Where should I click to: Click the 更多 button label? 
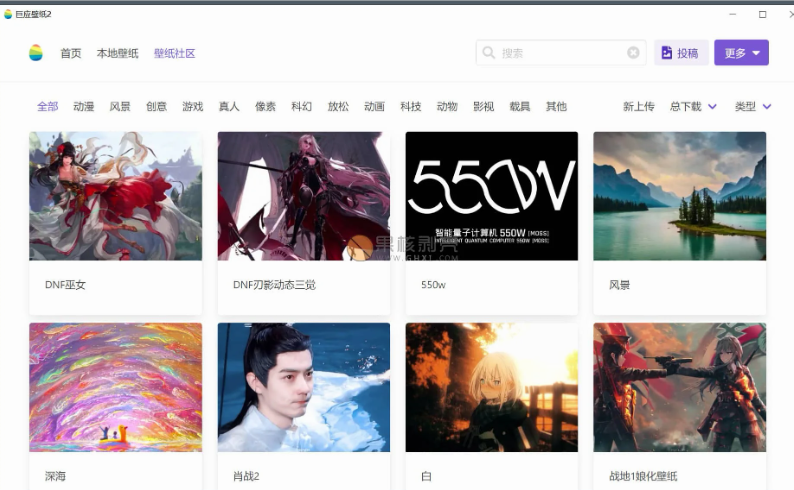[x=735, y=53]
